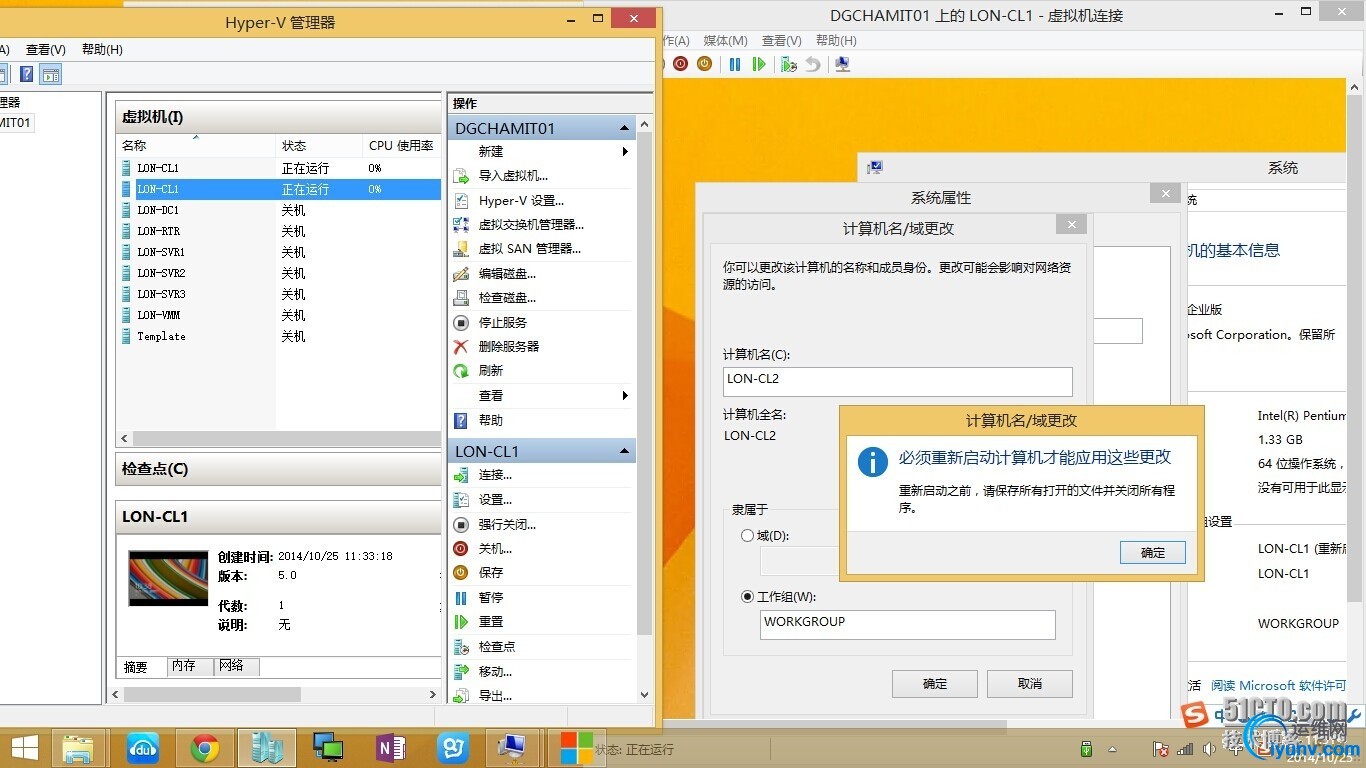Click 强行关闭 under LON-CL1 actions
The height and width of the screenshot is (768, 1366).
507,524
